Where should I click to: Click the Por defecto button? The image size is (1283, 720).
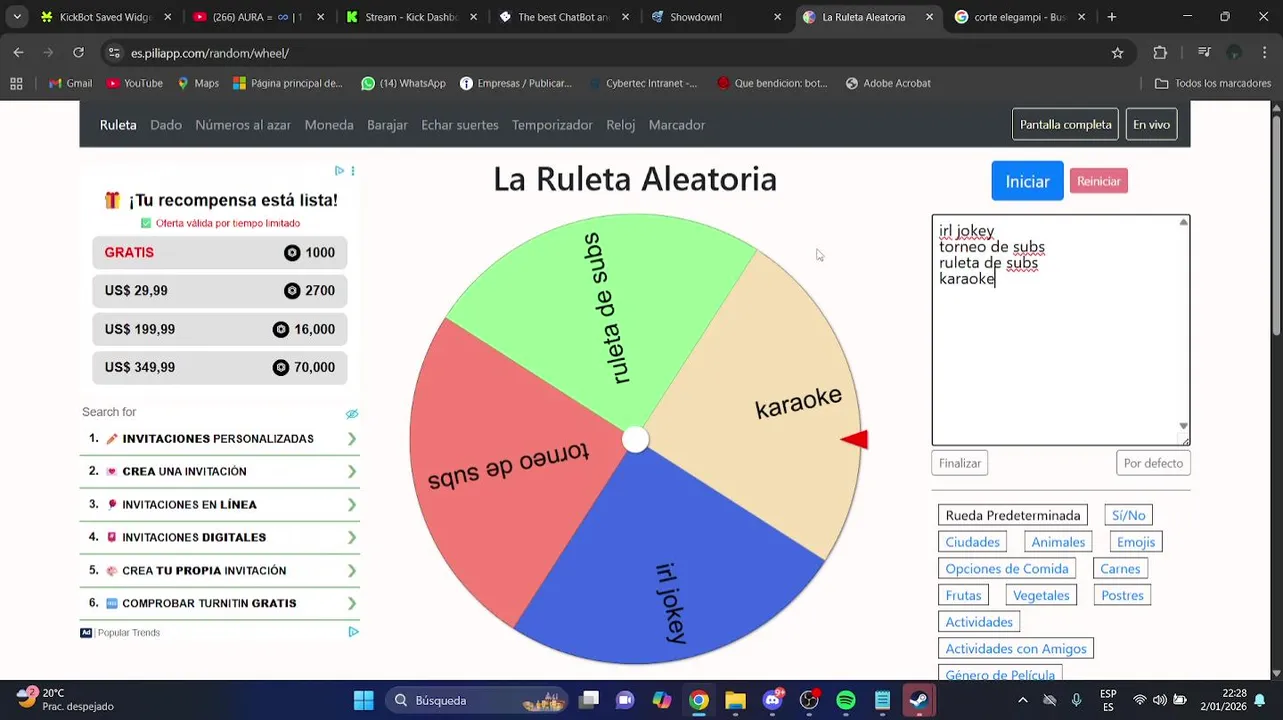(1153, 463)
